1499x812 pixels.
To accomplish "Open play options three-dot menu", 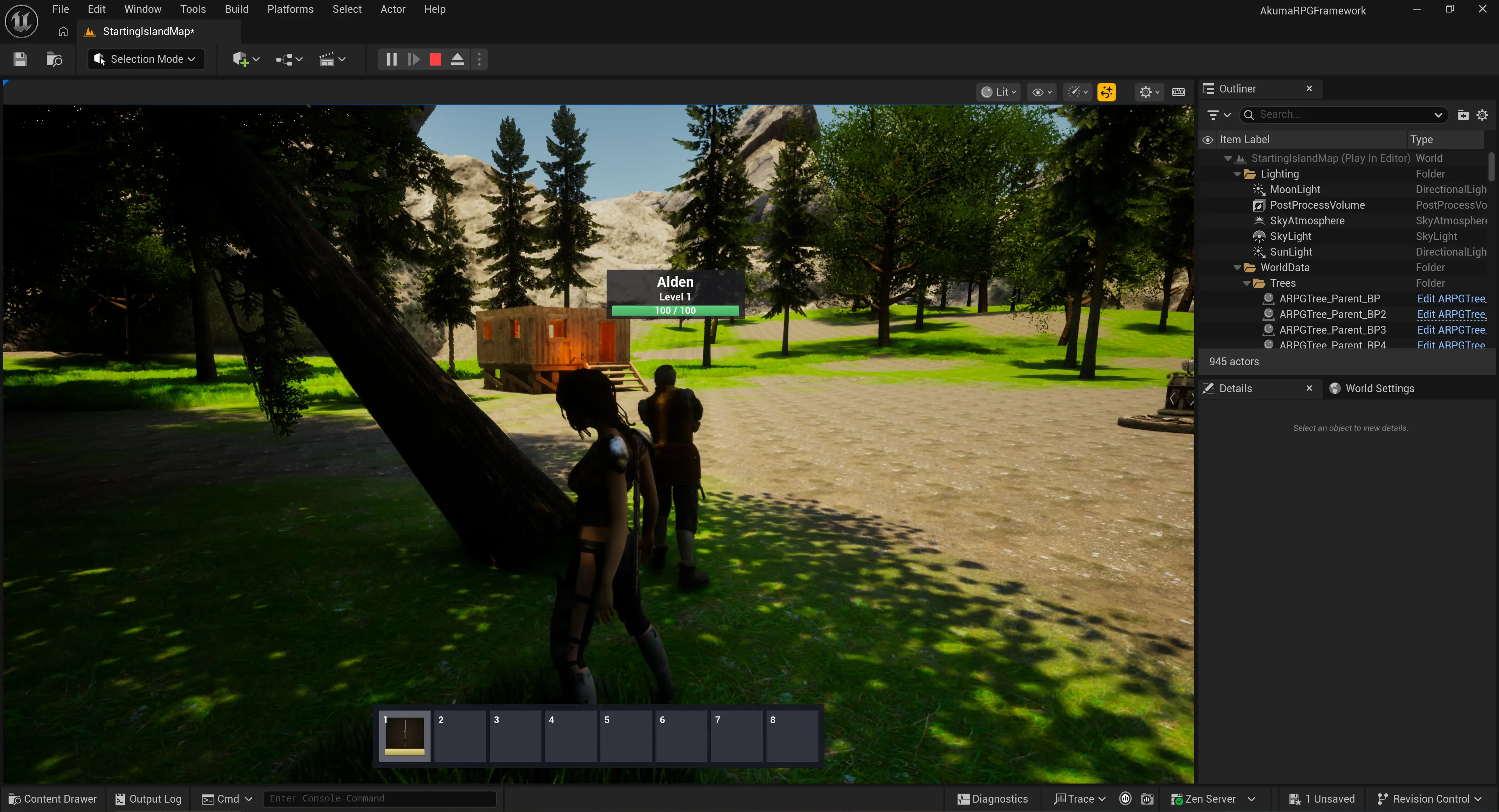I will [479, 59].
